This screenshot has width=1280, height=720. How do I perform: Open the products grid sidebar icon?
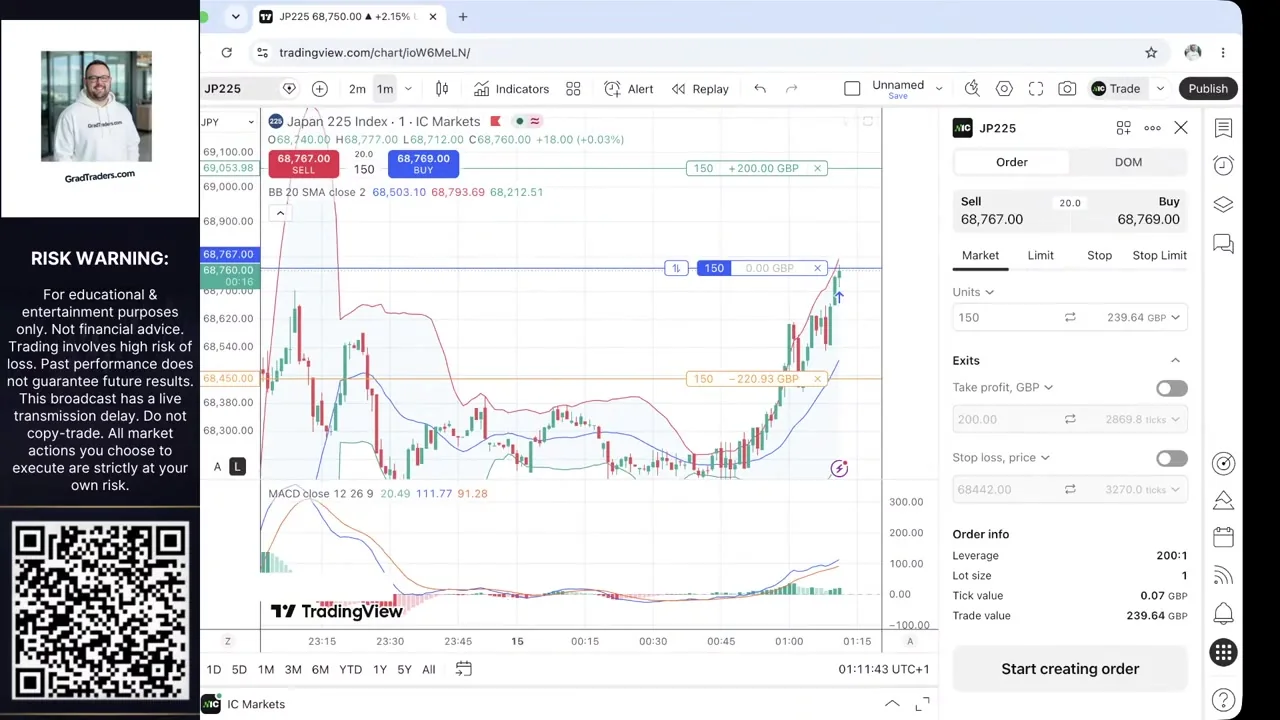pyautogui.click(x=1223, y=653)
